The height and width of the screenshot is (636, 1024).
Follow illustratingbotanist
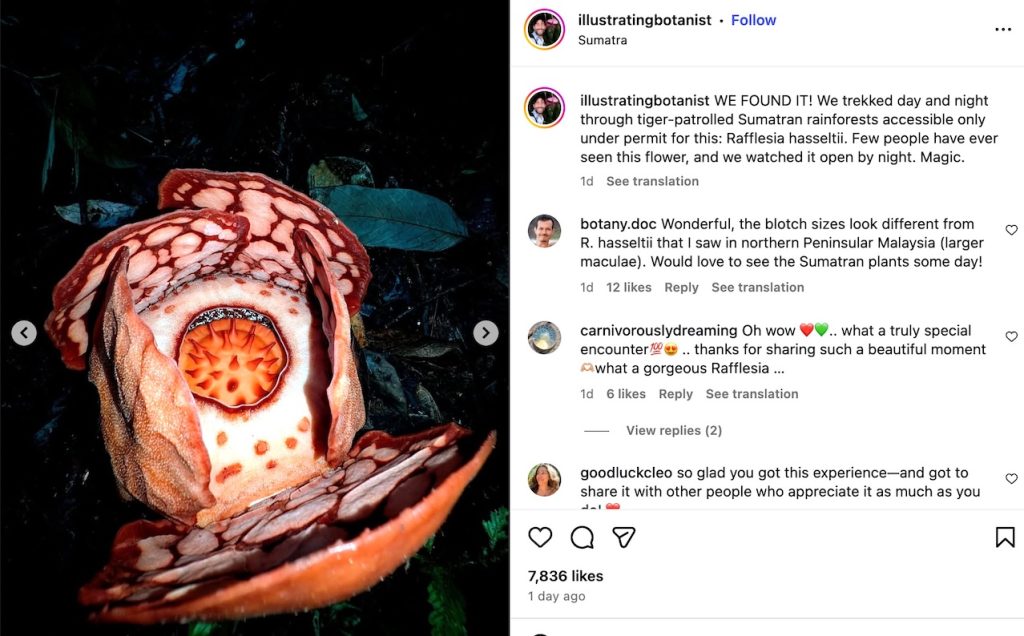[753, 19]
